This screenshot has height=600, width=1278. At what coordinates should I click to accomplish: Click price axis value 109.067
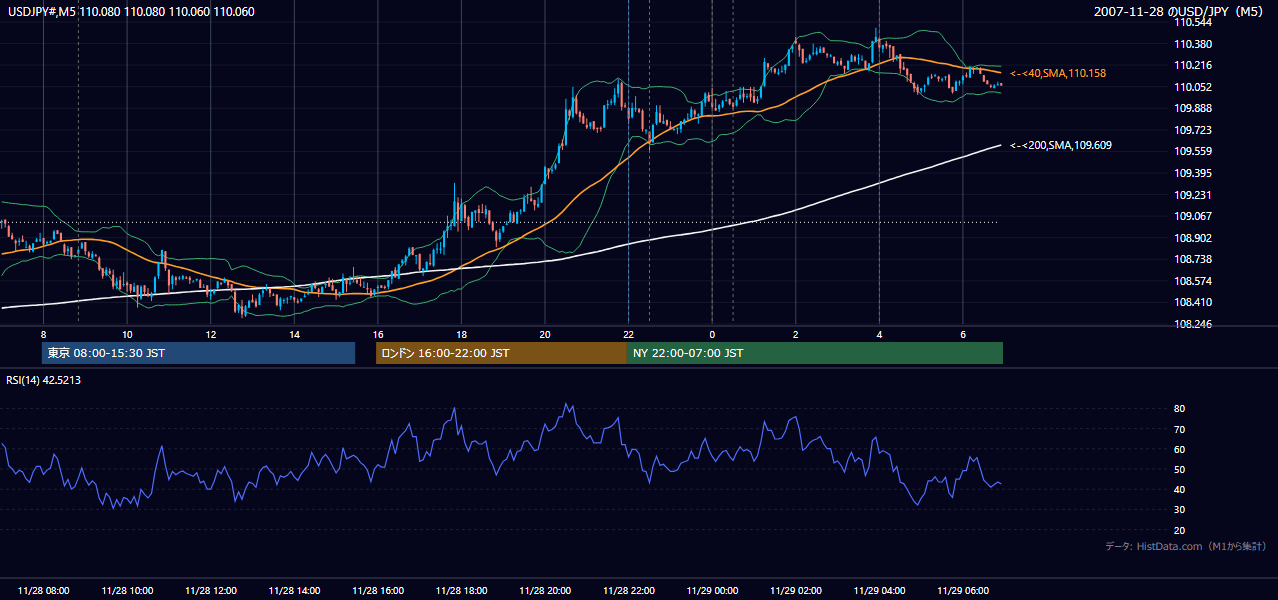(1194, 216)
